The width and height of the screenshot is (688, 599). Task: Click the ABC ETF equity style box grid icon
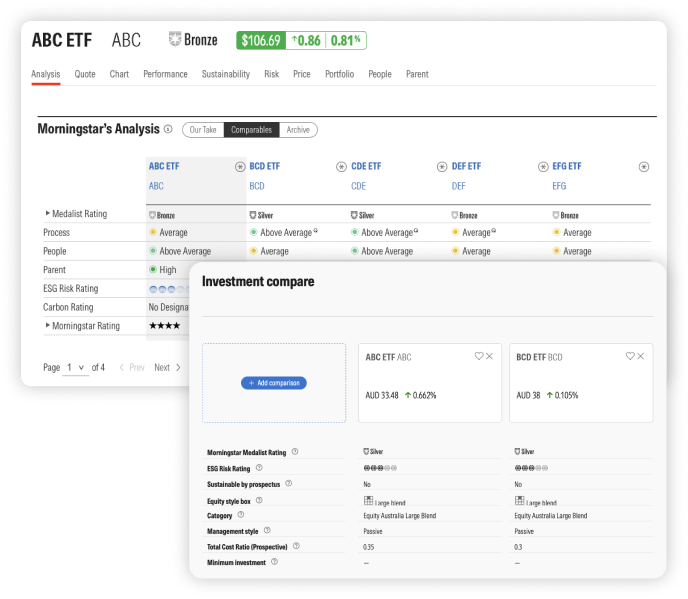369,500
